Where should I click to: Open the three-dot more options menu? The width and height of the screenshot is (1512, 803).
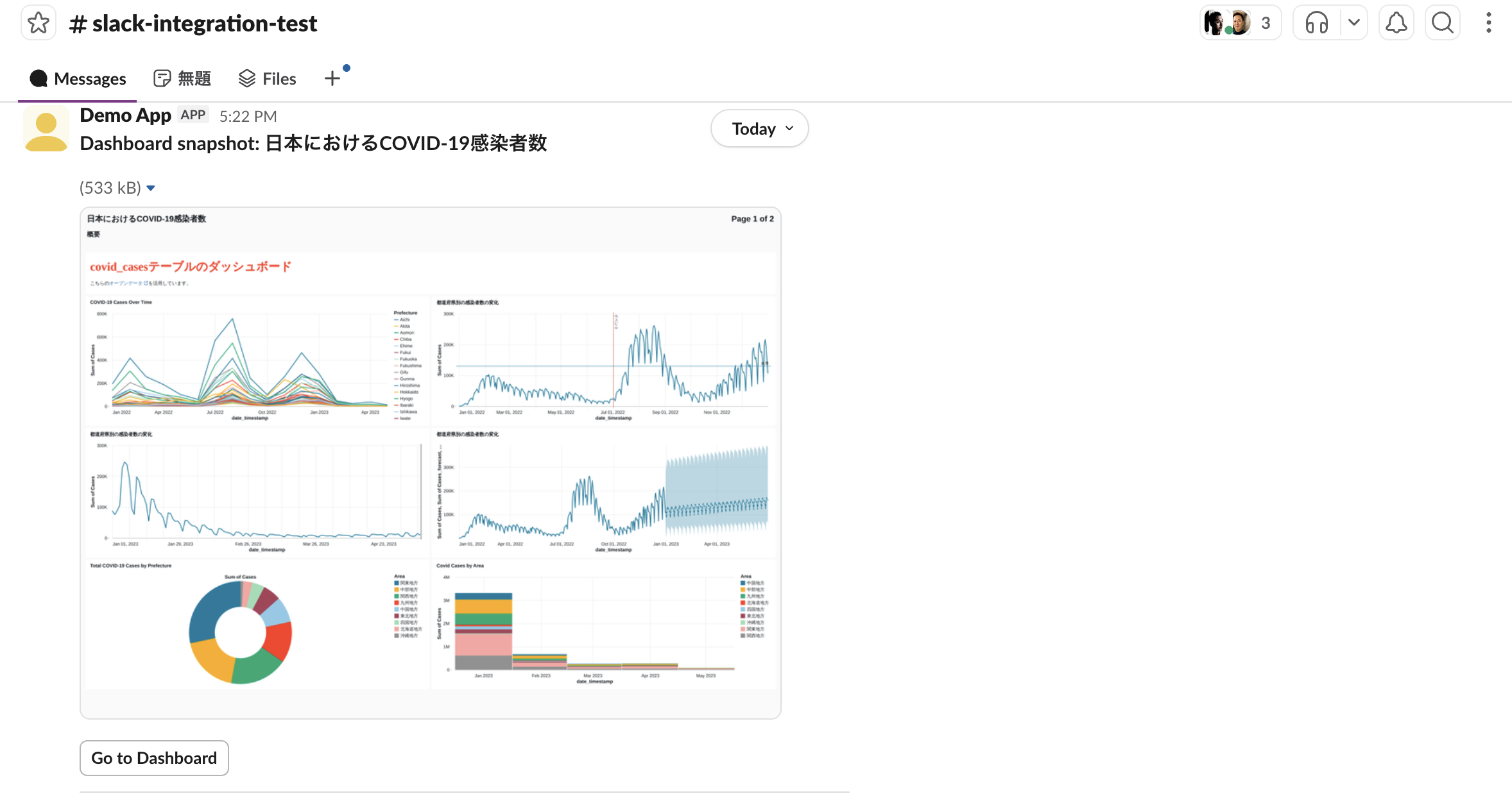coord(1488,23)
